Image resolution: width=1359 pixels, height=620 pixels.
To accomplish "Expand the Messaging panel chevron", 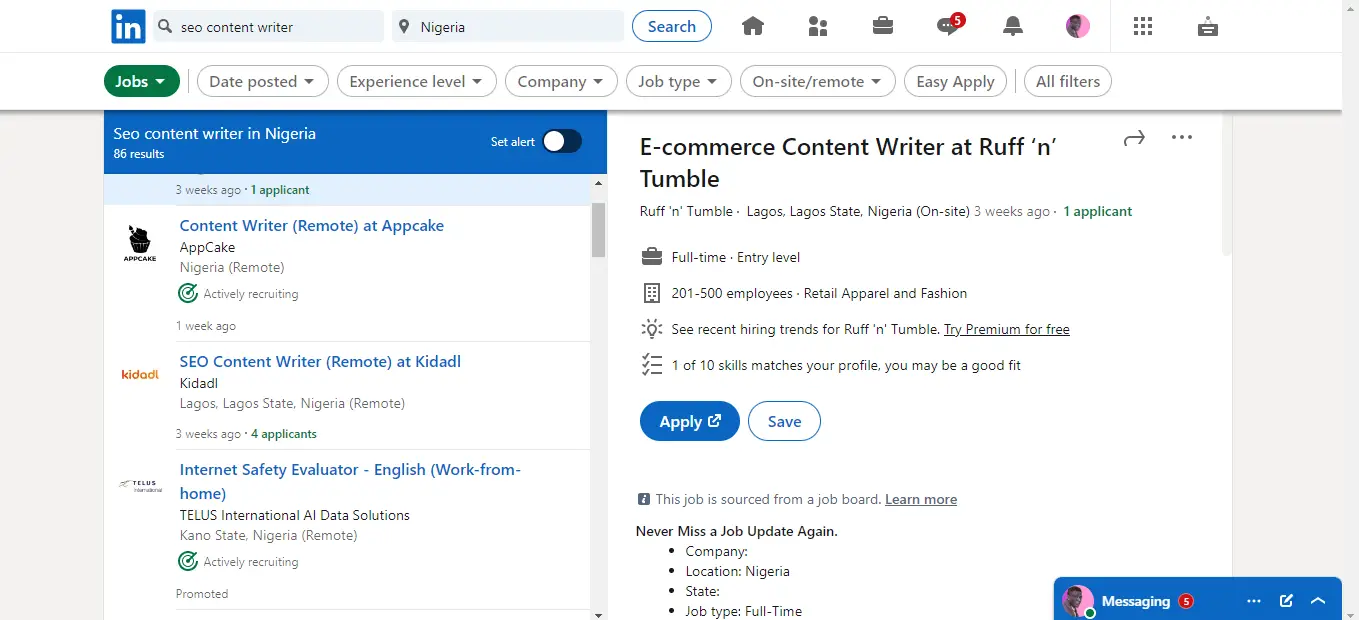I will click(x=1318, y=601).
